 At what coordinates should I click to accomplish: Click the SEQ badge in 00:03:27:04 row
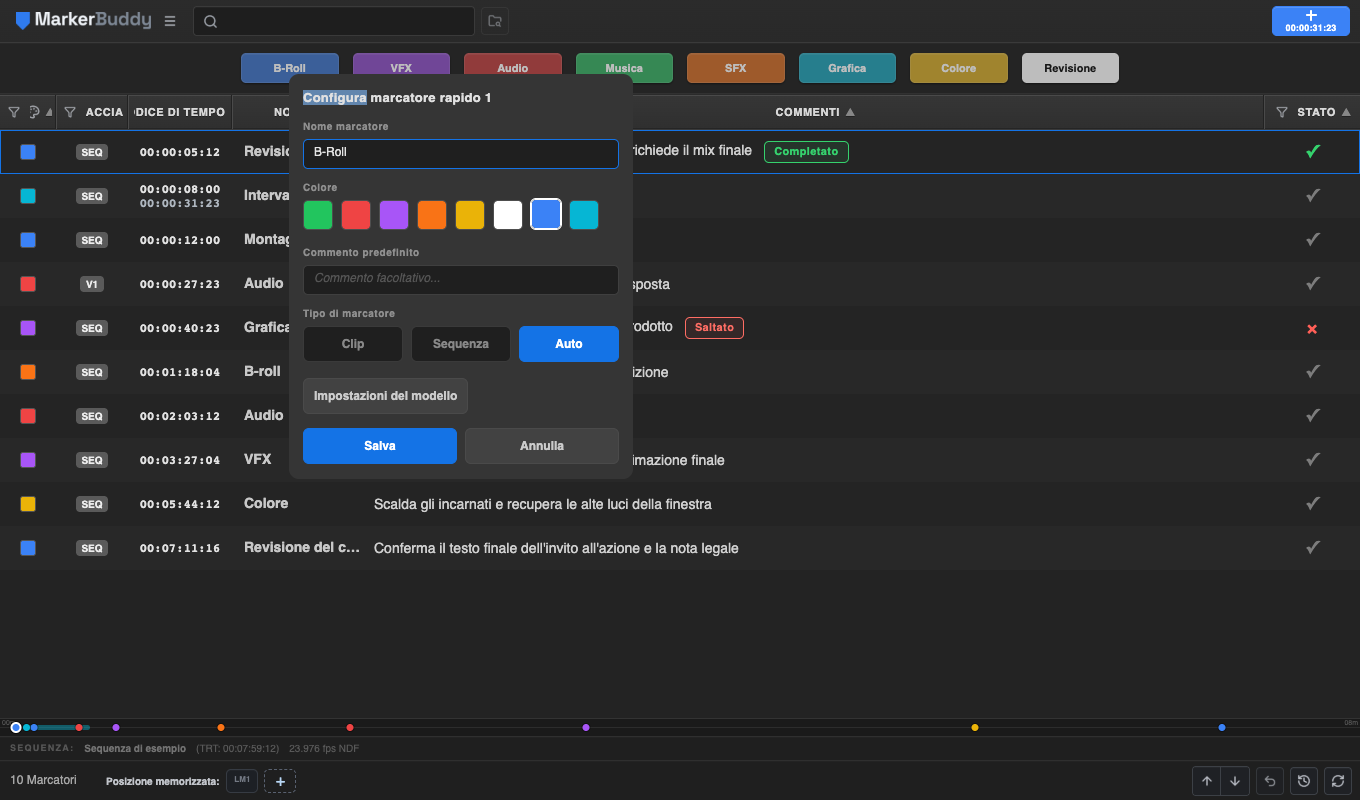click(x=92, y=460)
